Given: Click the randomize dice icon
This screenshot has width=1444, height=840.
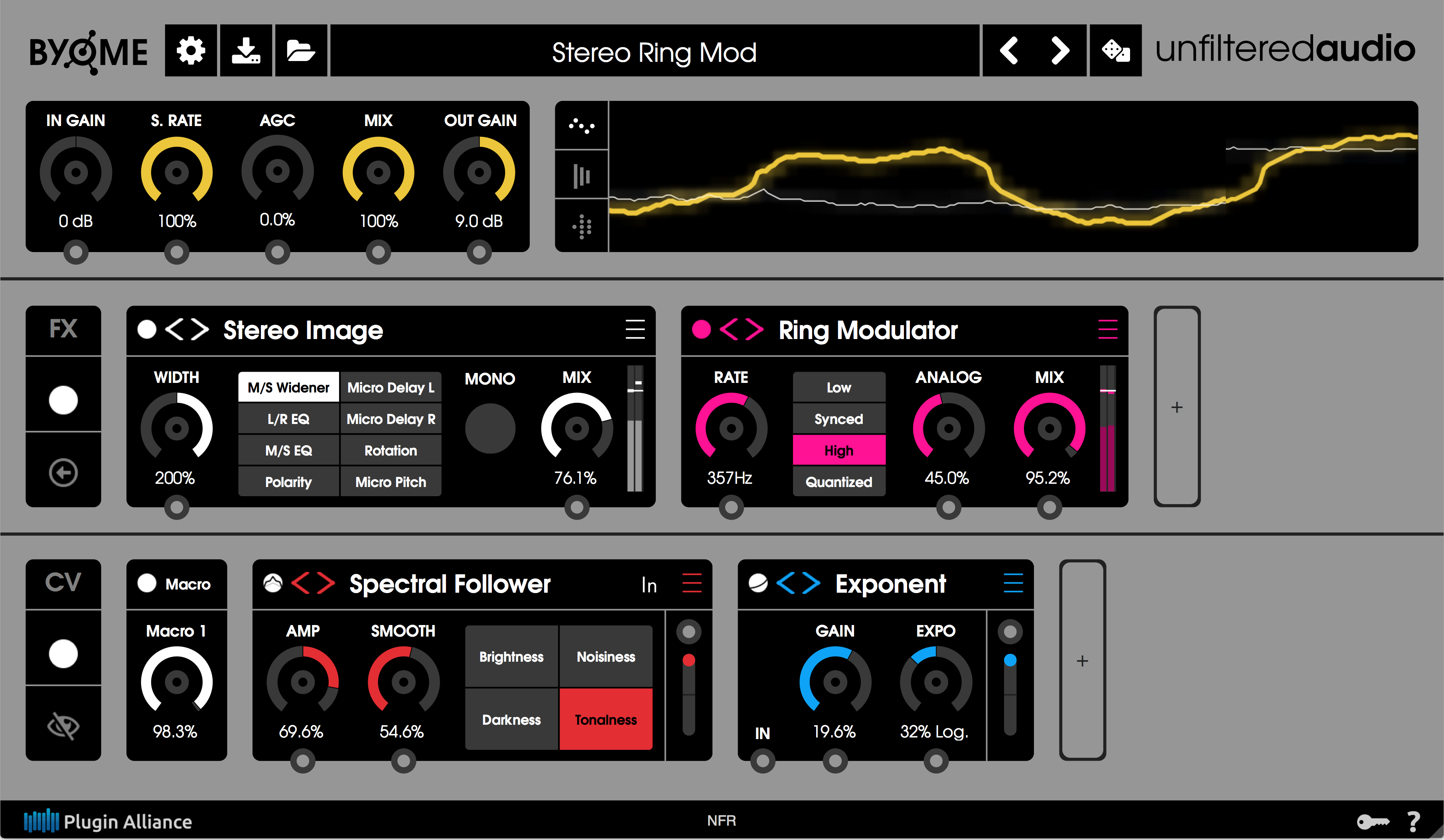Looking at the screenshot, I should coord(1115,50).
